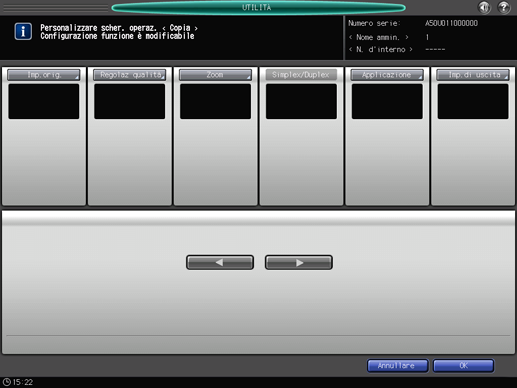Click the black preview box under Regolaz qualità

[x=129, y=101]
